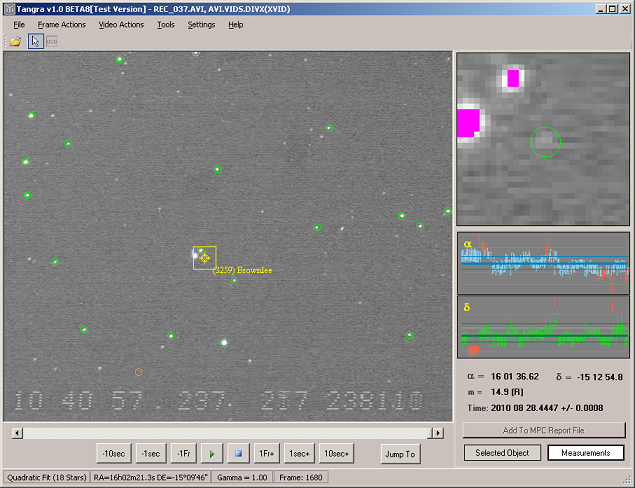Screen dimensions: 635x488
Task: Go back one frame with -1Fr
Action: tap(184, 454)
